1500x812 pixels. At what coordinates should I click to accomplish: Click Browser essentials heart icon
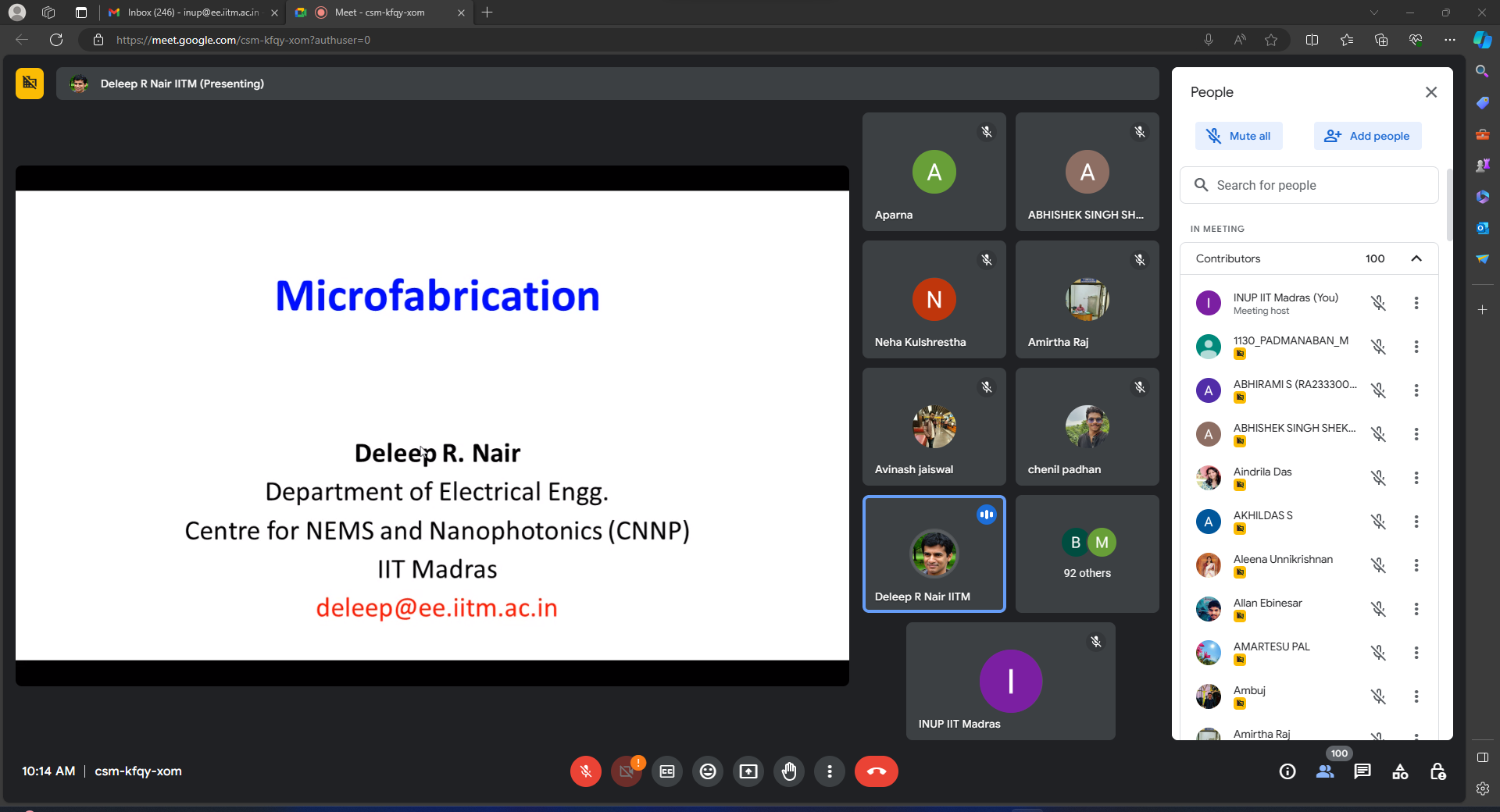[1416, 40]
